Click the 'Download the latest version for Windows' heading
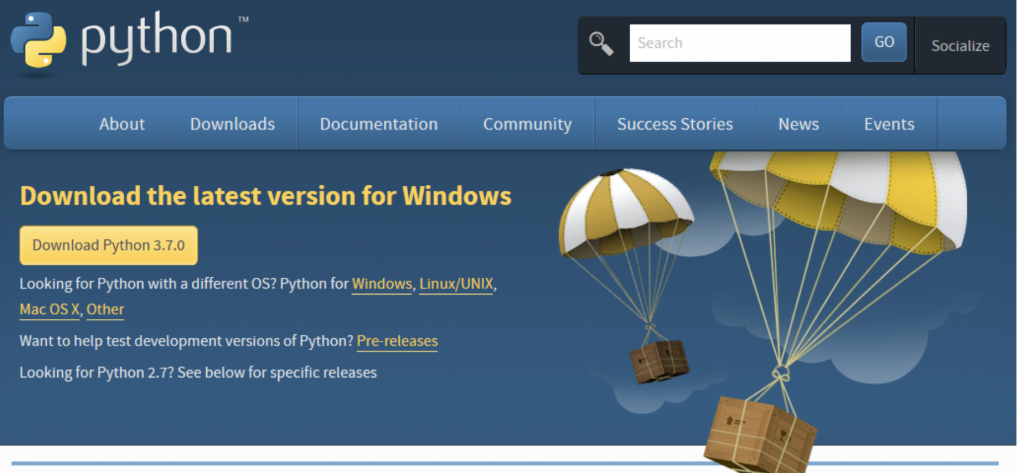 click(266, 196)
